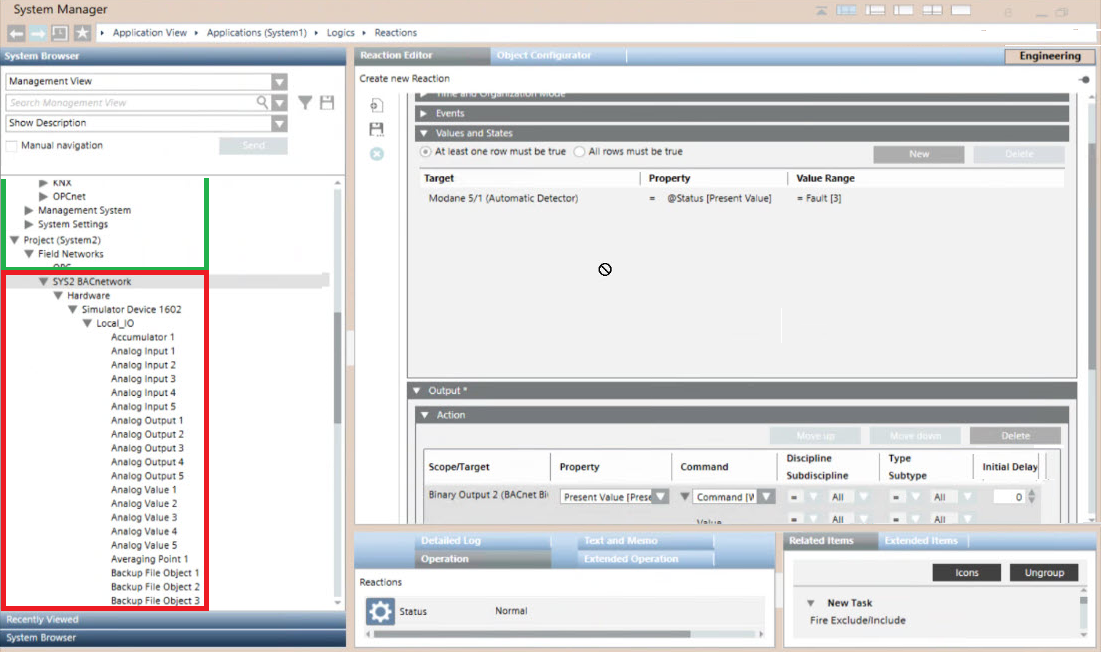Click the Ungroup button in Related Items
This screenshot has height=652, width=1101.
pos(1044,573)
